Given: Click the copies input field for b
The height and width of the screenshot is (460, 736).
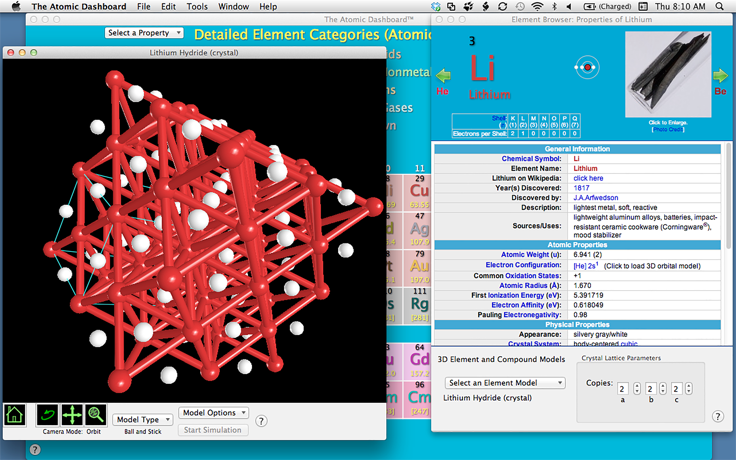Looking at the screenshot, I should point(651,389).
